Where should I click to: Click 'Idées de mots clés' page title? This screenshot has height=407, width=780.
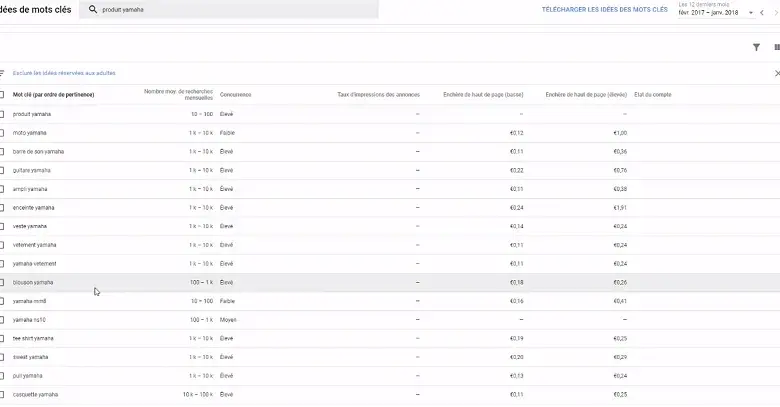pos(35,9)
